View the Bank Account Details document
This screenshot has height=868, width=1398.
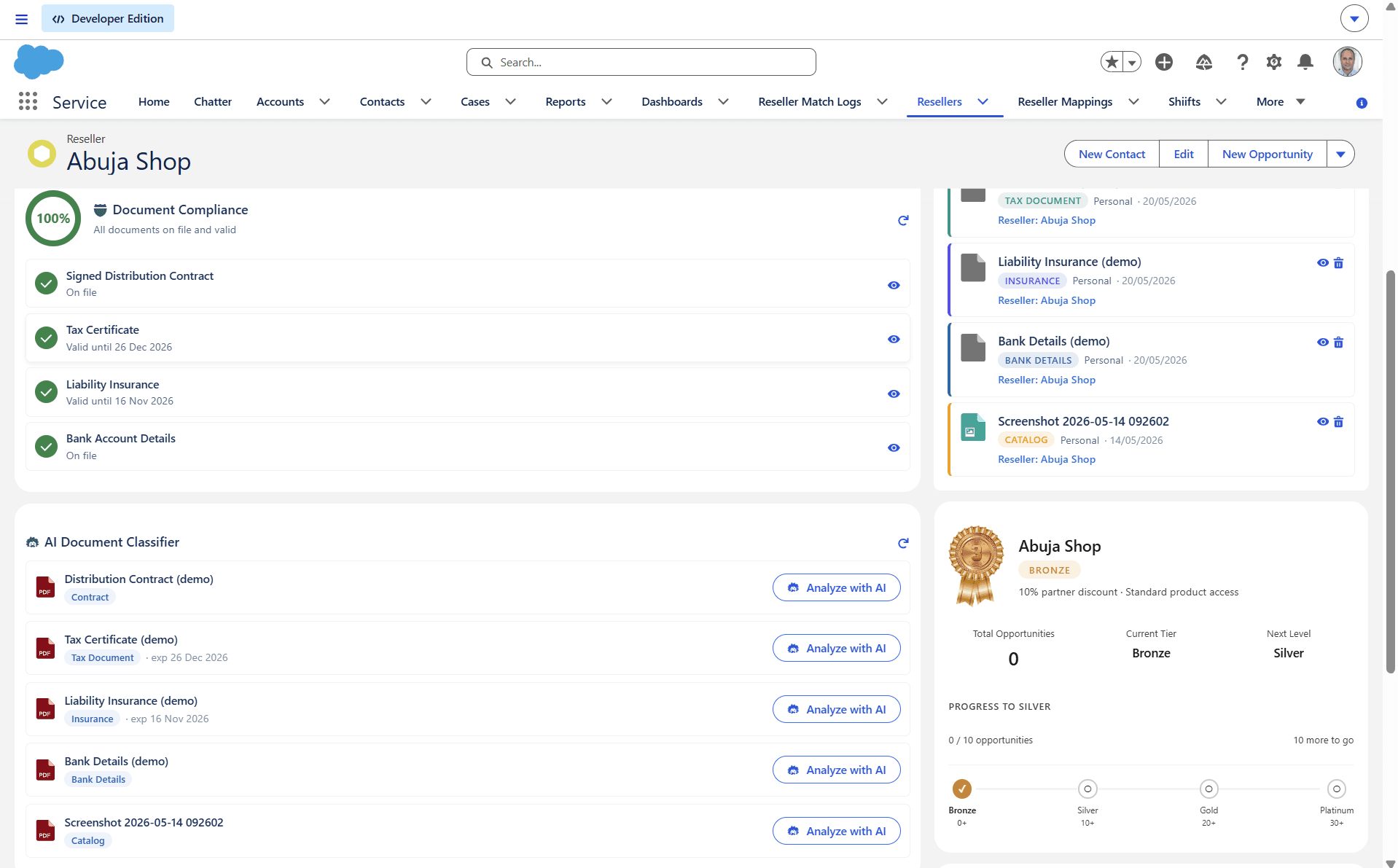[x=894, y=447]
